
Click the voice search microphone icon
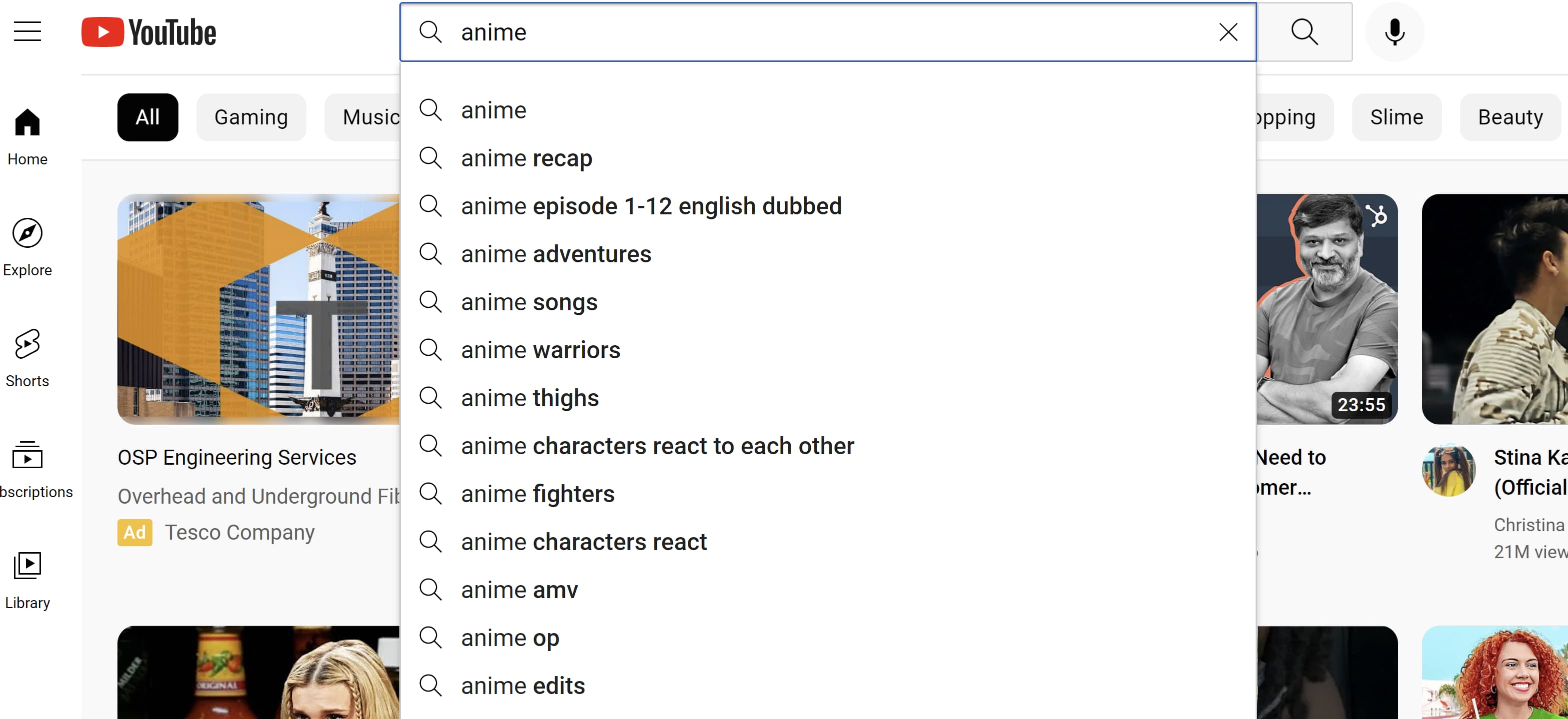(1397, 32)
